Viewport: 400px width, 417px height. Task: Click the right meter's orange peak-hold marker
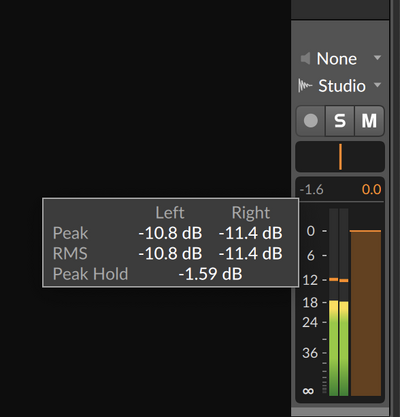click(x=344, y=280)
